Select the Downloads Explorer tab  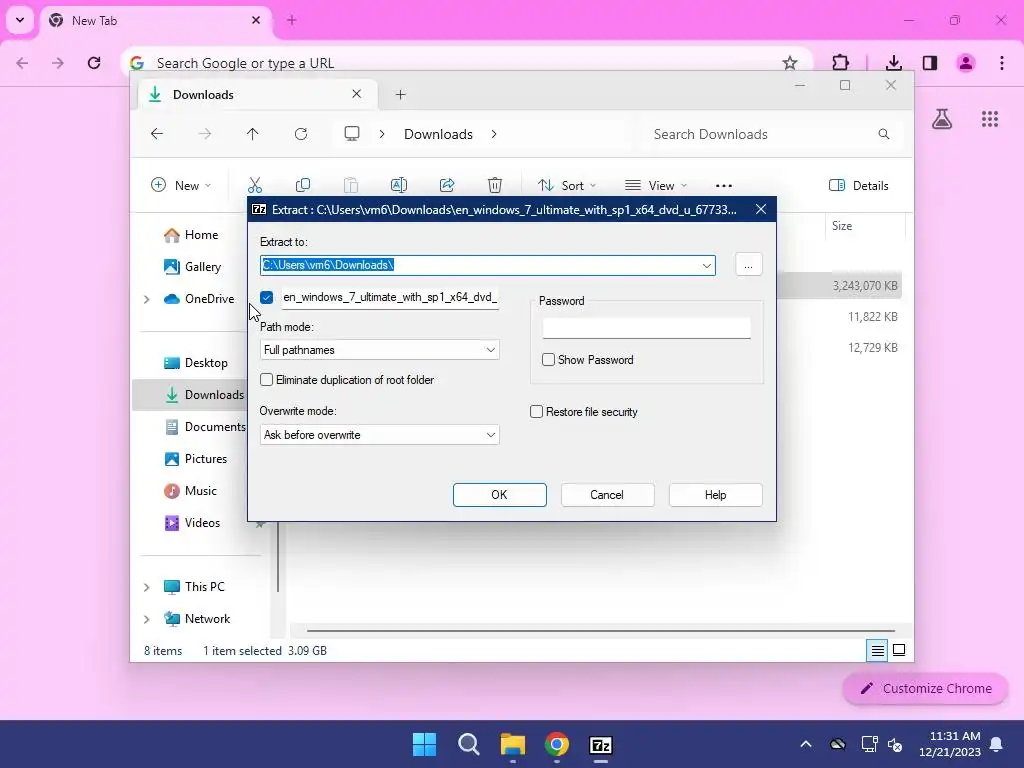[258, 95]
